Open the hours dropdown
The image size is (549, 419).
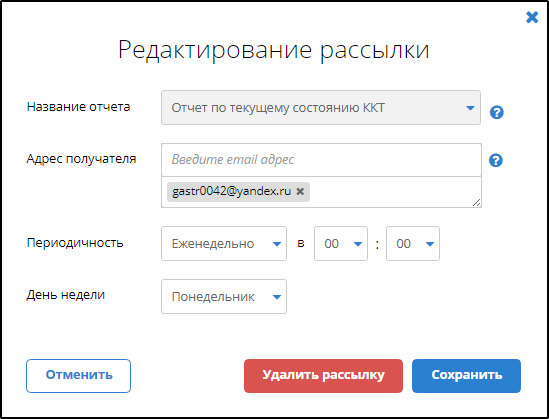tap(341, 244)
